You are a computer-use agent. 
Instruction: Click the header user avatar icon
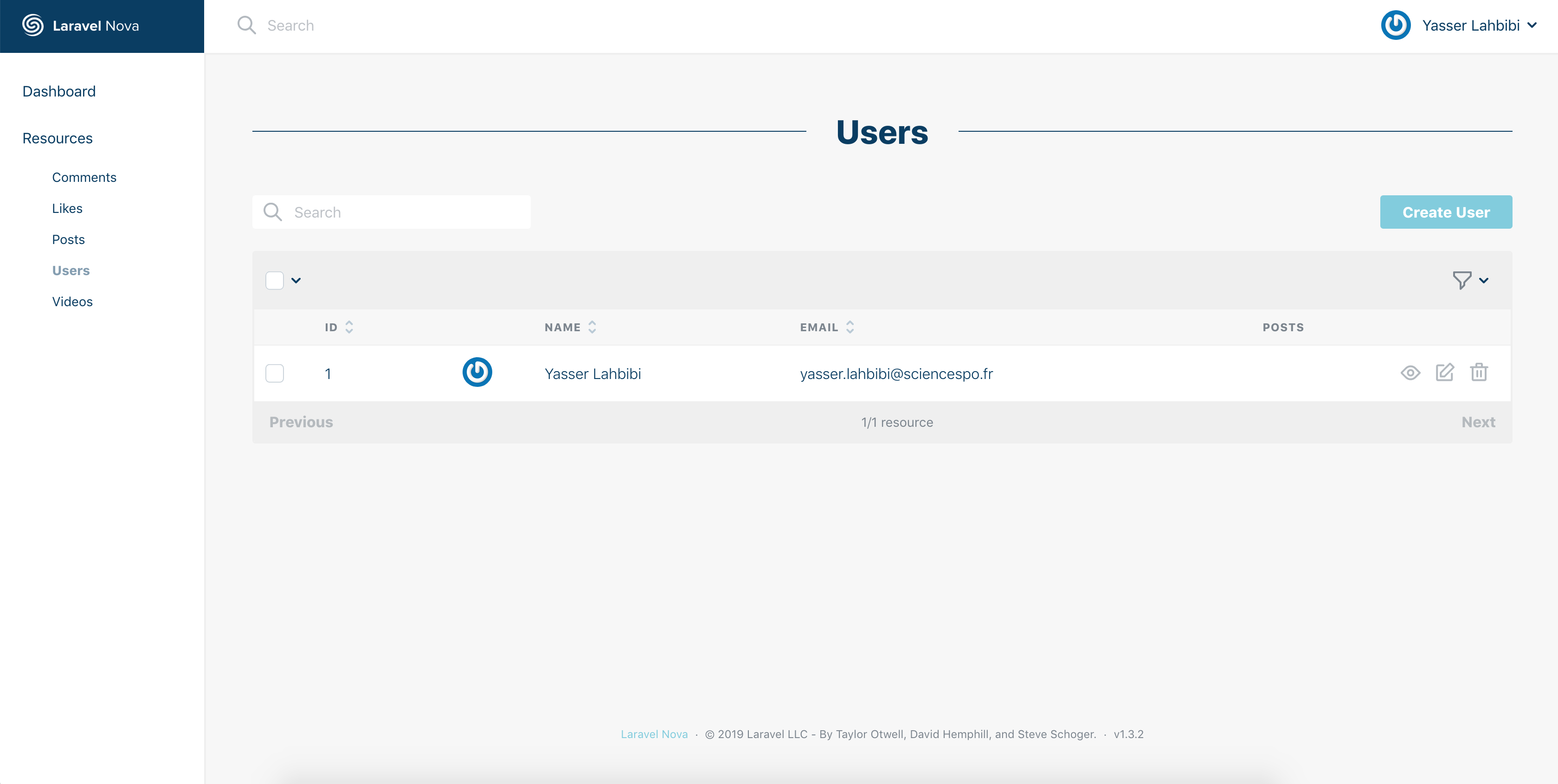[1395, 26]
